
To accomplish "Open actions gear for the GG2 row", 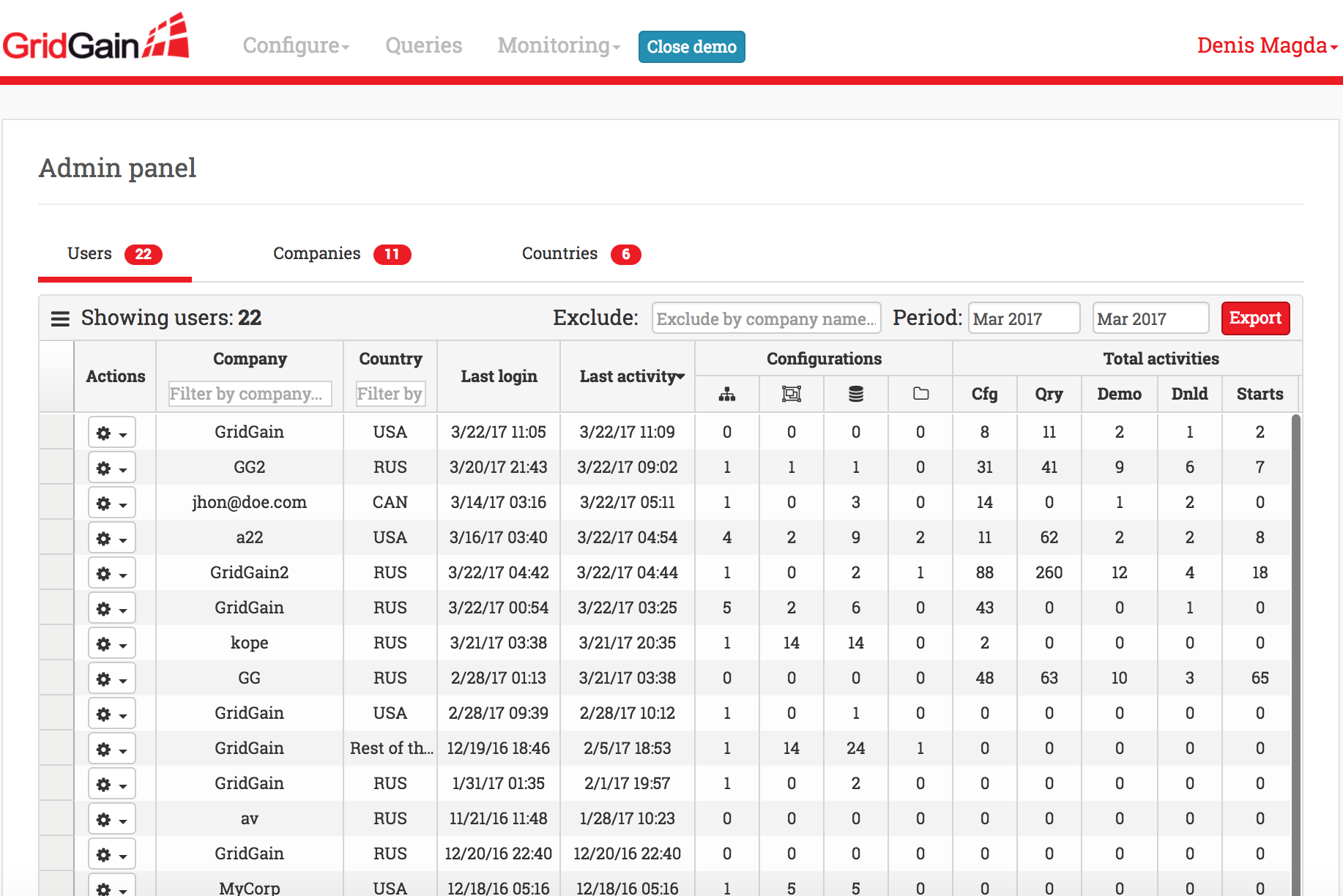I will coord(112,468).
